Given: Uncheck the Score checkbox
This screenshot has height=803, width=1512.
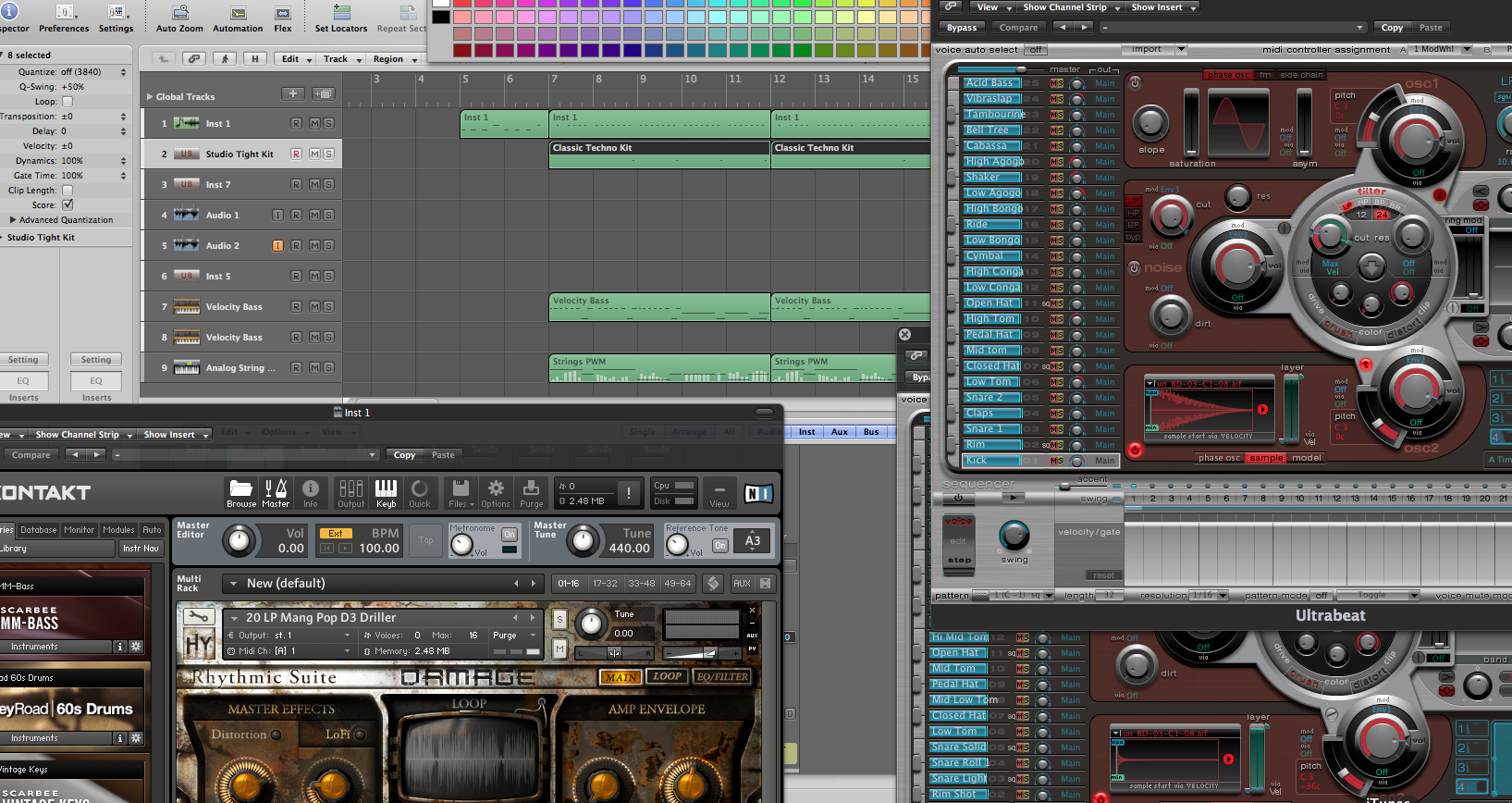Looking at the screenshot, I should click(x=67, y=204).
